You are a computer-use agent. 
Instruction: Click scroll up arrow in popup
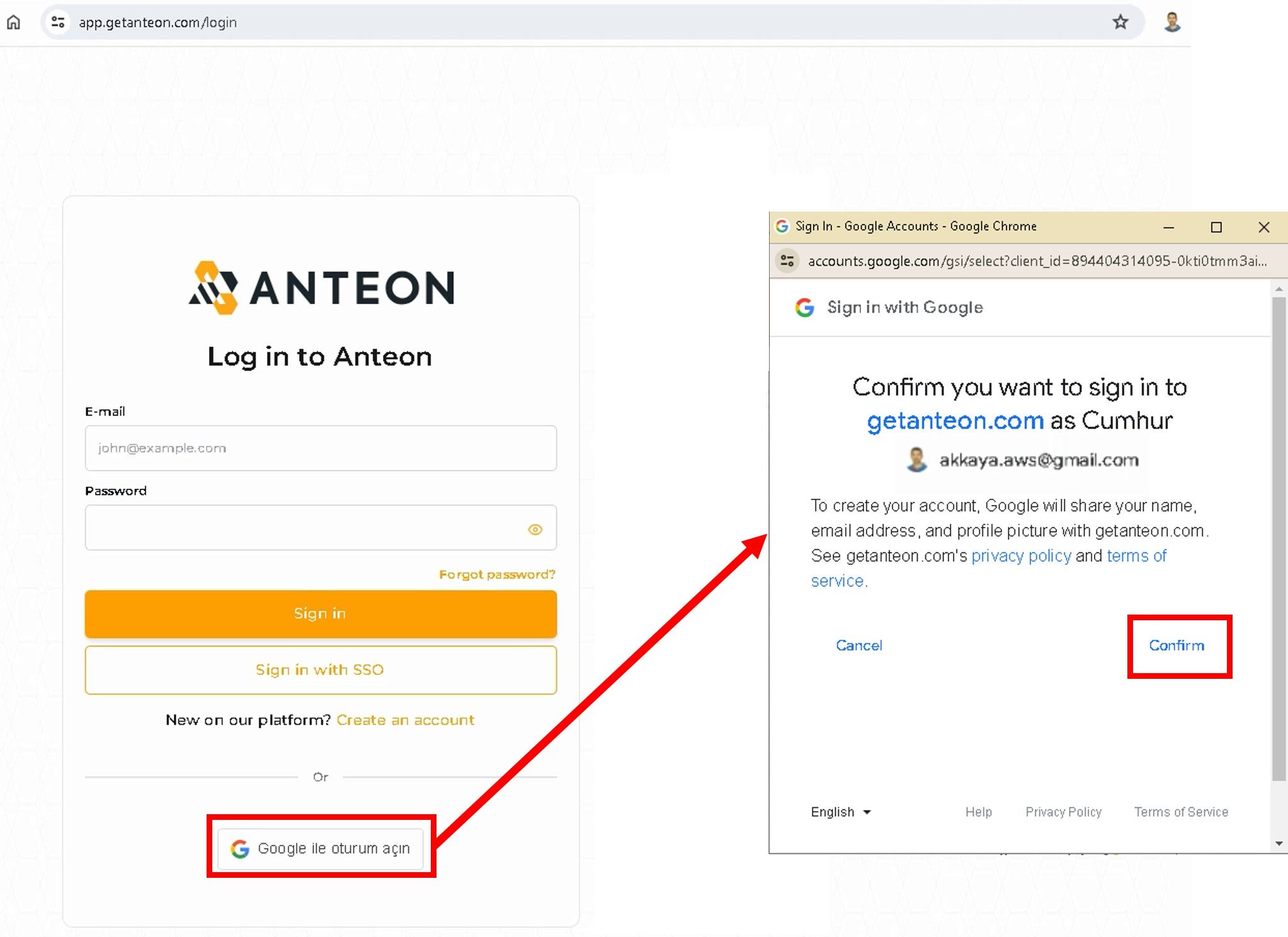[1279, 289]
